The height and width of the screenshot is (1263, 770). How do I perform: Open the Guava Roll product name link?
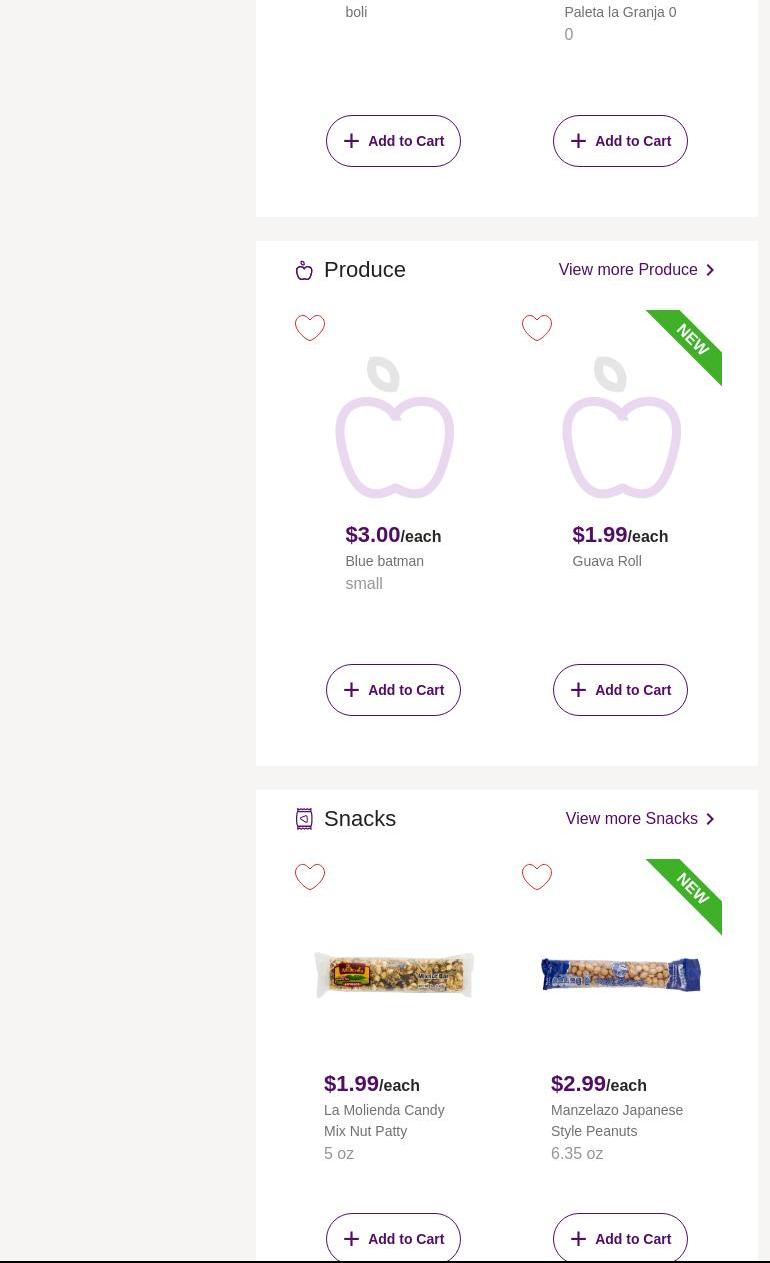coord(607,561)
